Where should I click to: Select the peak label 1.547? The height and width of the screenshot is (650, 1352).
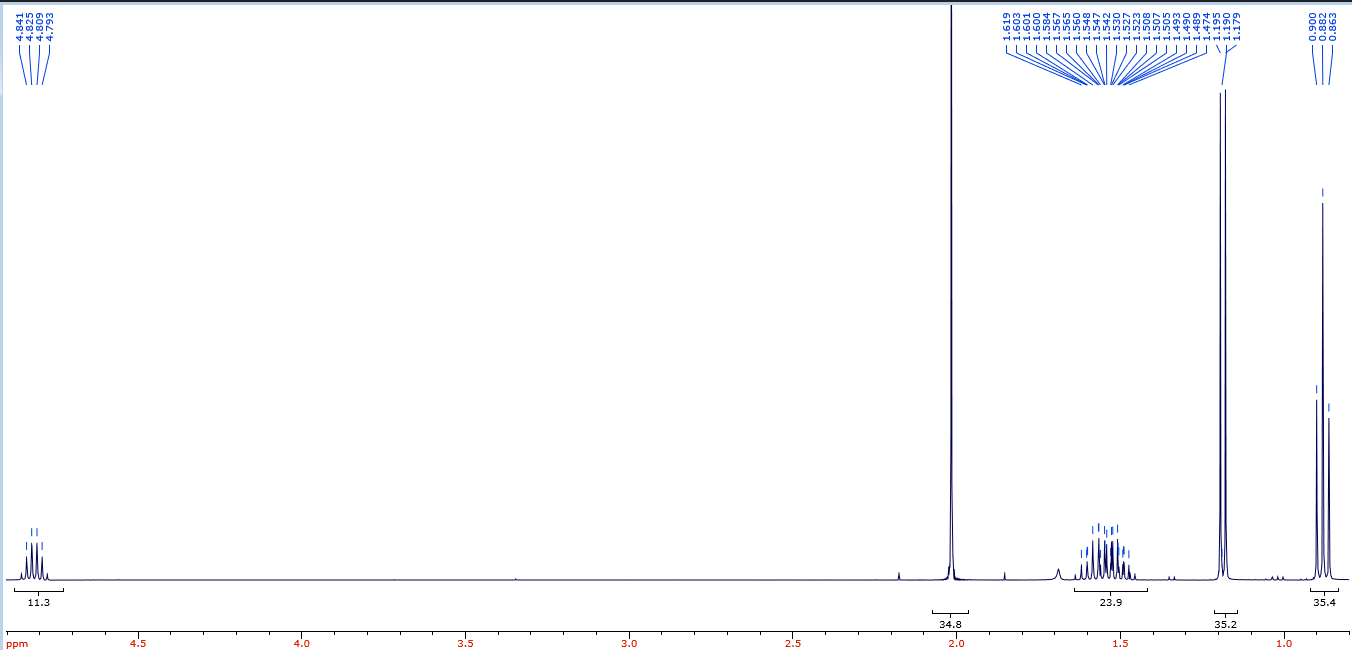click(1097, 27)
